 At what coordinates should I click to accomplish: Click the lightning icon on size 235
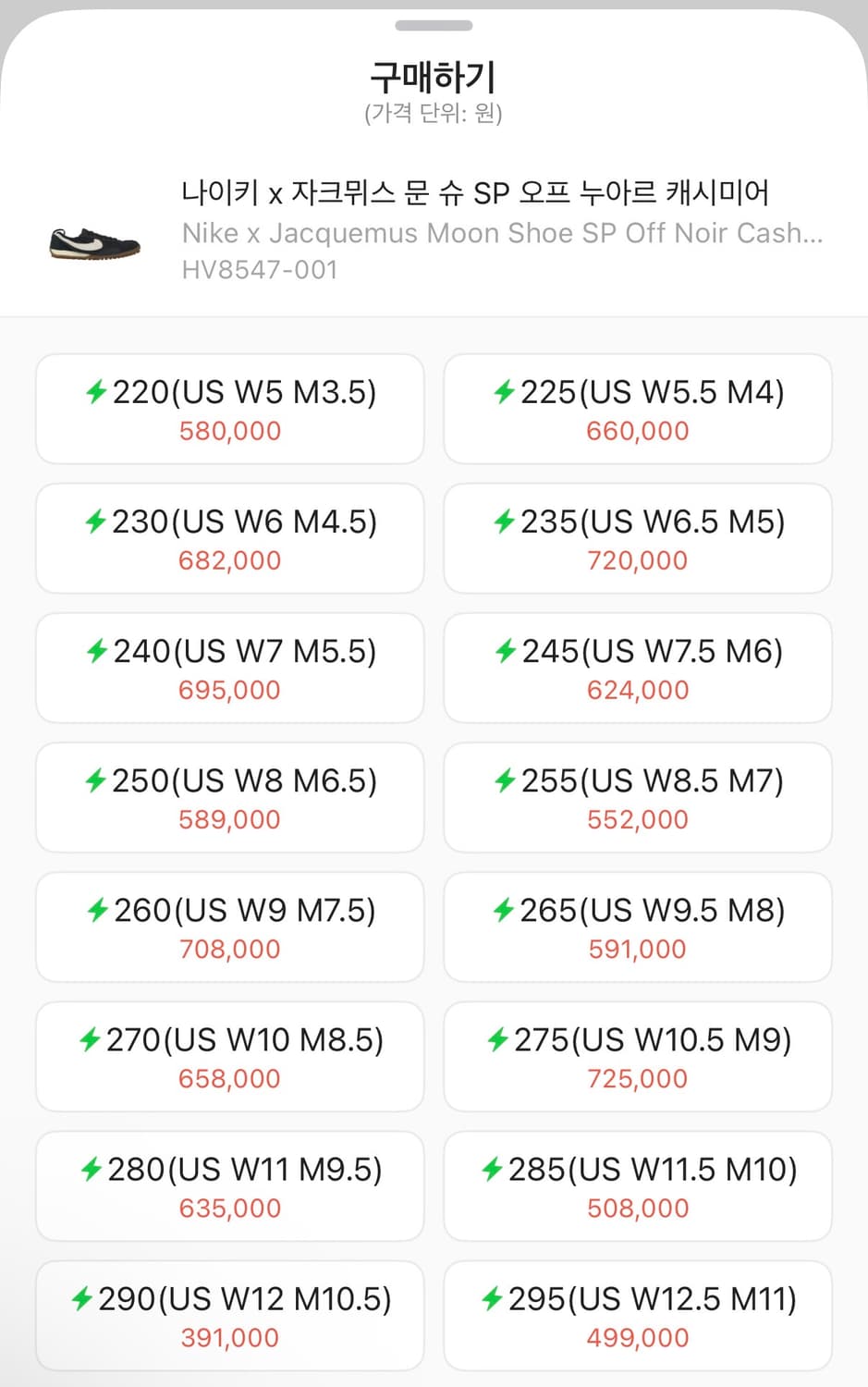(504, 522)
